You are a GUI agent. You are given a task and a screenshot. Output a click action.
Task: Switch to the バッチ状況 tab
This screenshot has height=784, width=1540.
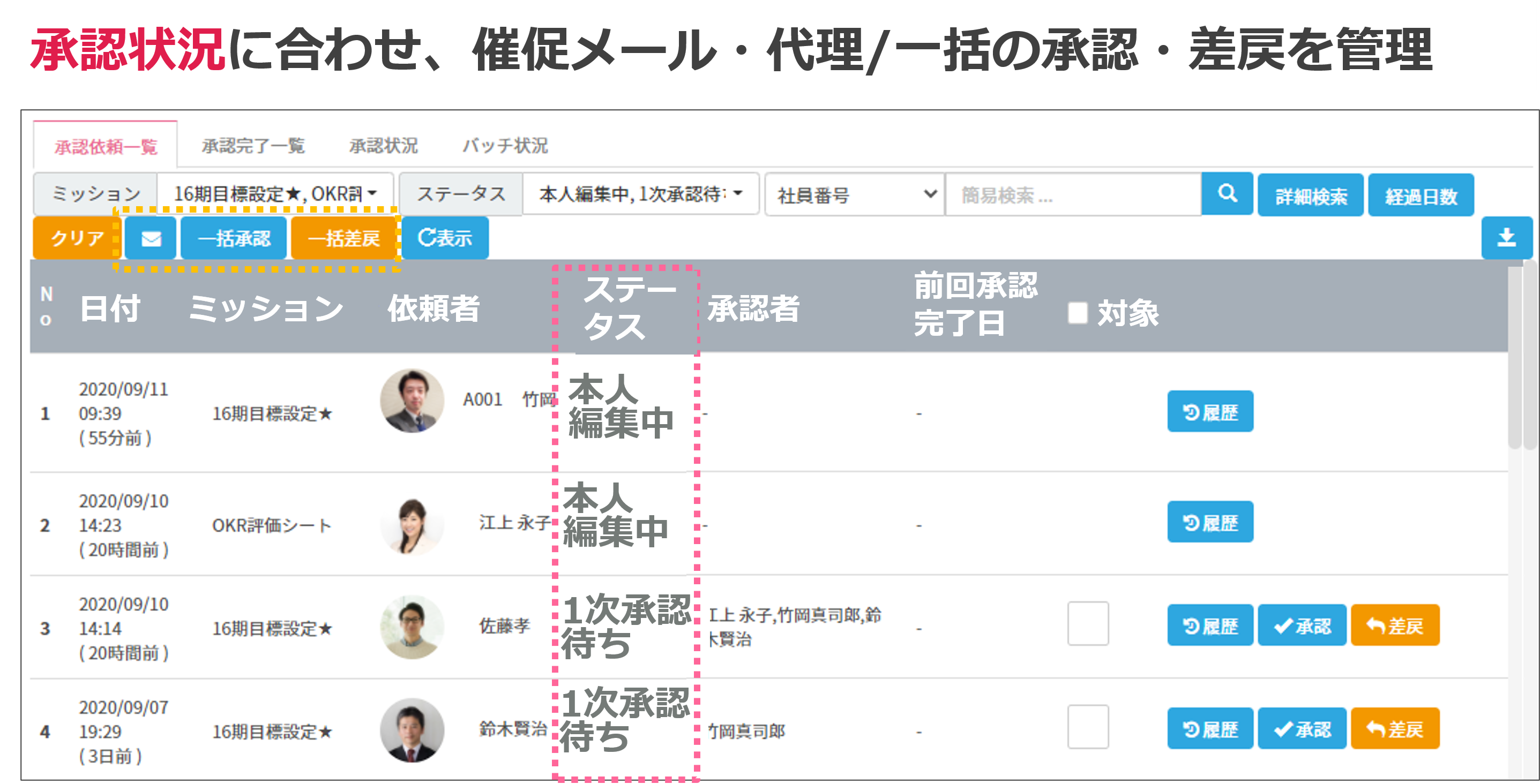[505, 146]
